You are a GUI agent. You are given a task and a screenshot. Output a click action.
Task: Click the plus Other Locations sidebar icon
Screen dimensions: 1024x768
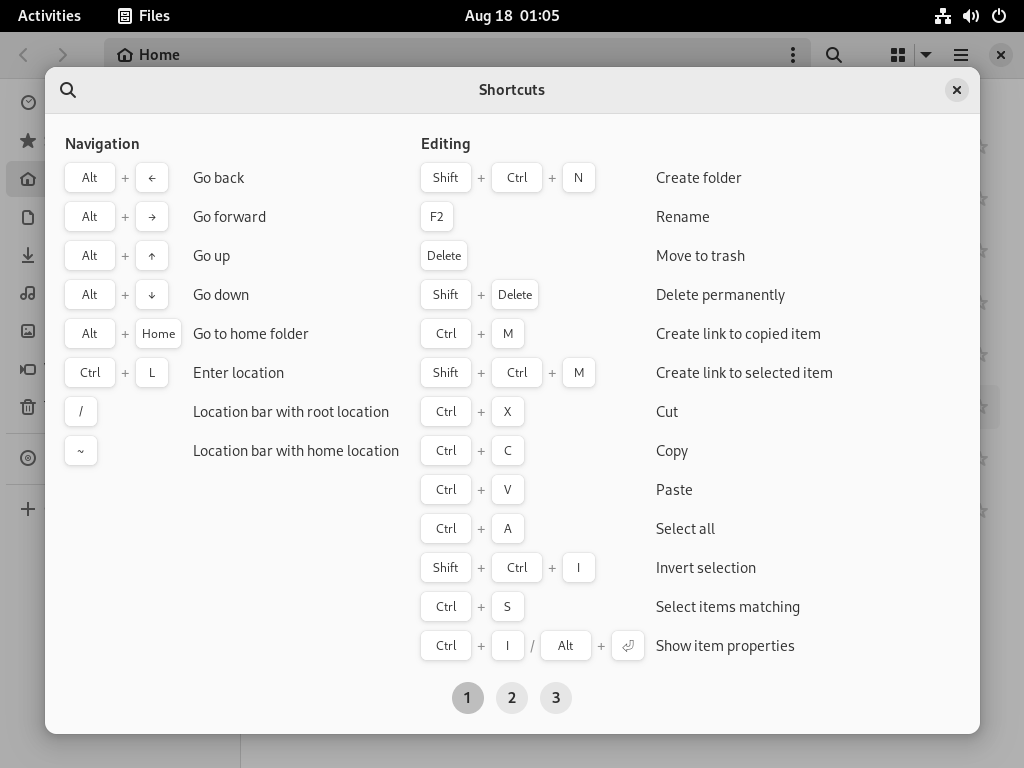(x=28, y=509)
